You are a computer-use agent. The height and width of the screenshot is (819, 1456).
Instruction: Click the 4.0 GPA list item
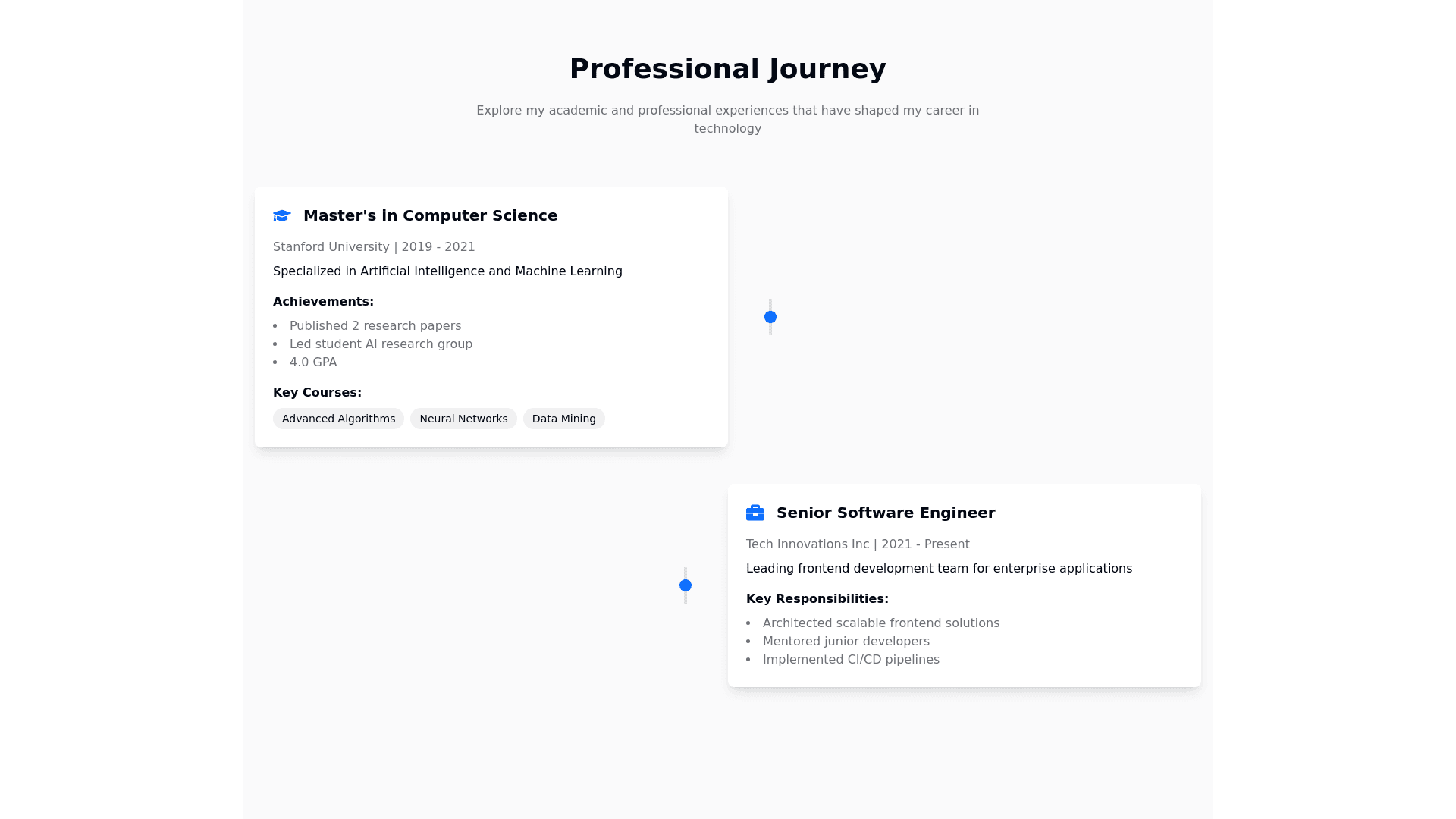pyautogui.click(x=313, y=362)
